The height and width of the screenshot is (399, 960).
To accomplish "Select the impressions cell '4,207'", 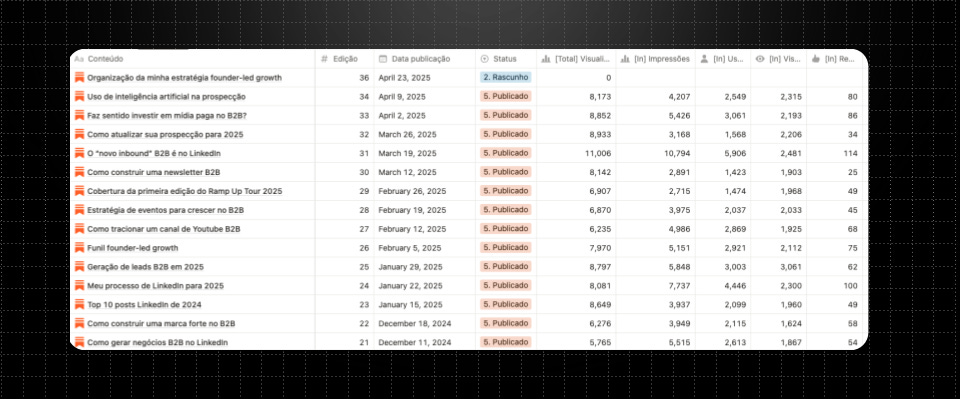I will pos(655,97).
